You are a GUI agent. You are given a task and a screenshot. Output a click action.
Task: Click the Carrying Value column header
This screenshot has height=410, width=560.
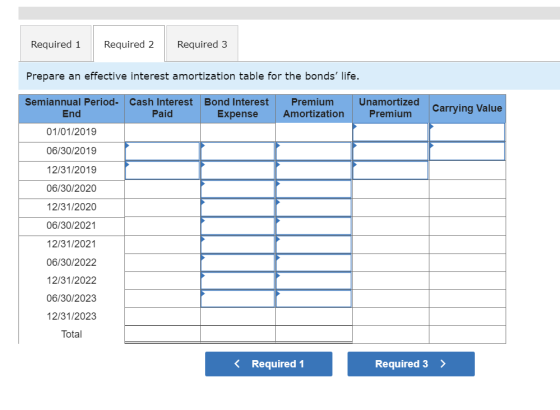point(467,109)
